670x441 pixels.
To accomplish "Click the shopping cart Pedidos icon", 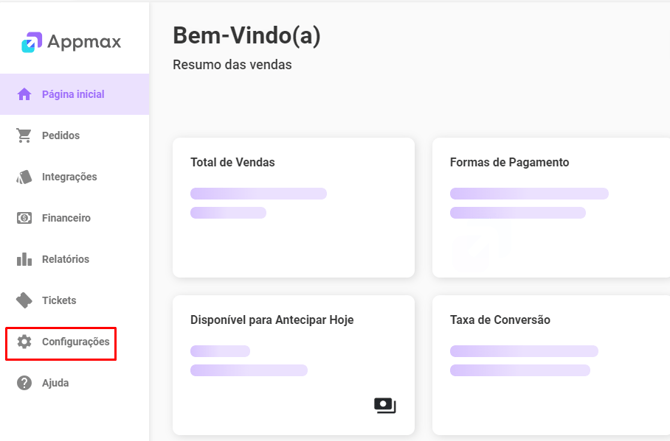I will click(25, 136).
